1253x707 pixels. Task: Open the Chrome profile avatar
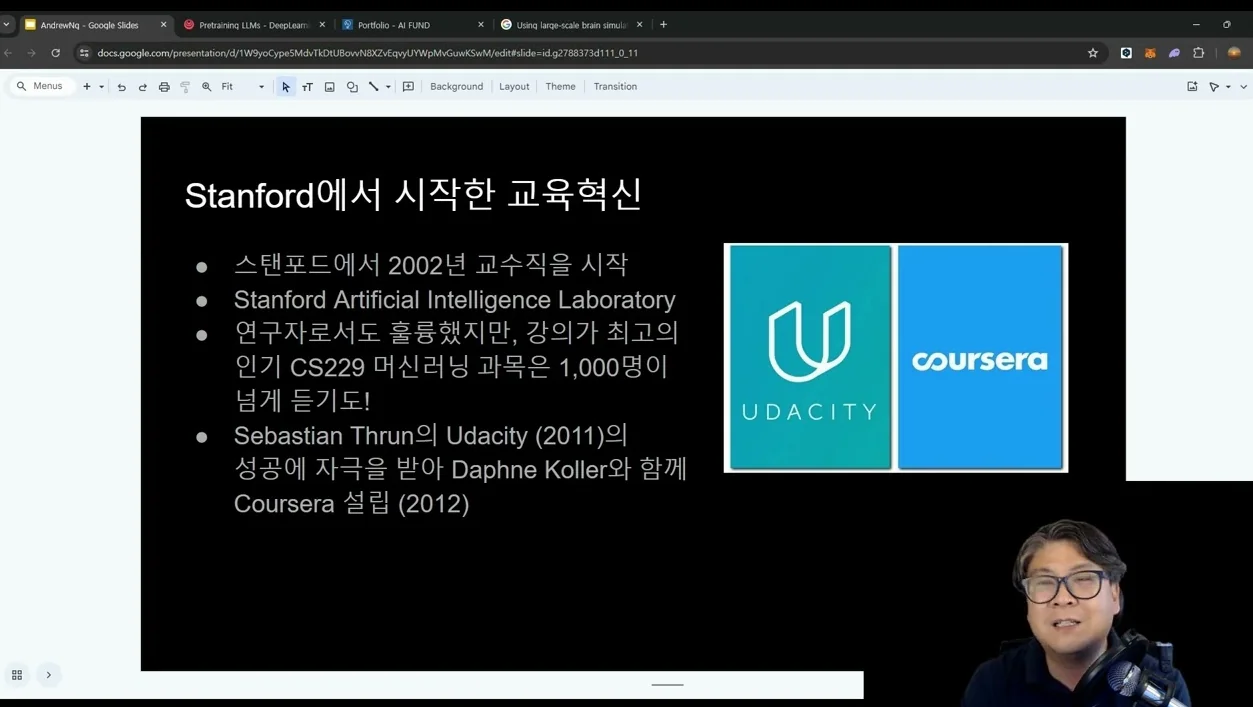[1234, 53]
